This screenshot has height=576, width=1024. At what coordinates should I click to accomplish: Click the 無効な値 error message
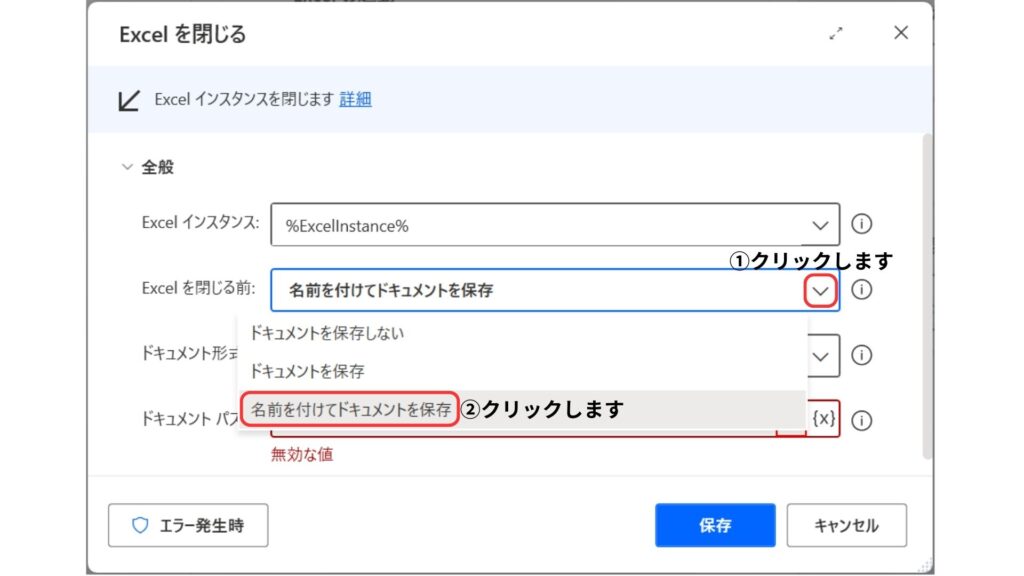click(302, 455)
